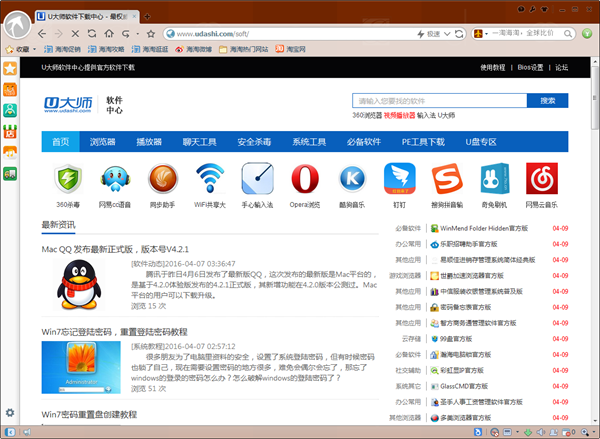Image resolution: width=600 pixels, height=439 pixels.
Task: Open the sidebar settings gear icon
Action: pyautogui.click(x=10, y=413)
